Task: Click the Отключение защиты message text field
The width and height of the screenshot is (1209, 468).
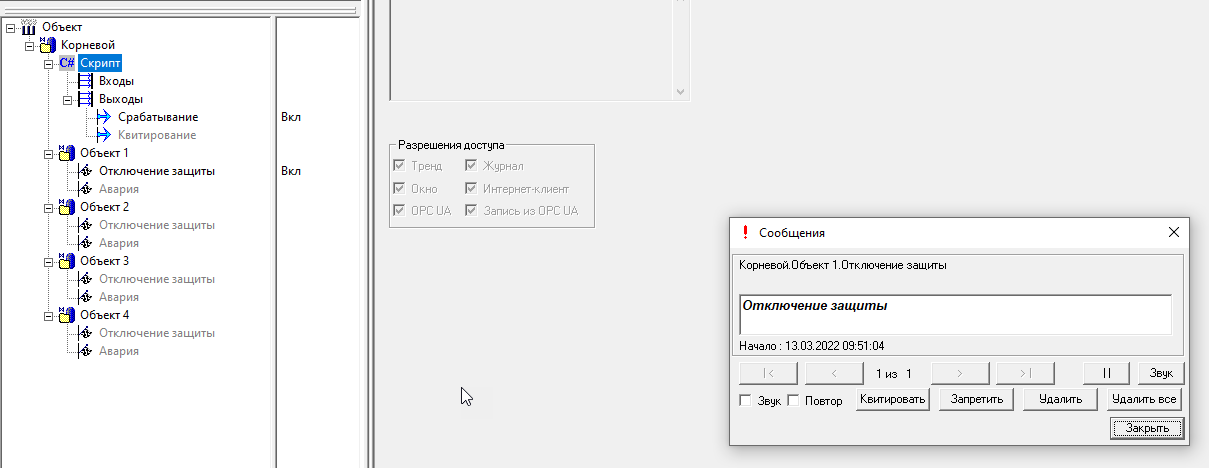Action: [955, 314]
